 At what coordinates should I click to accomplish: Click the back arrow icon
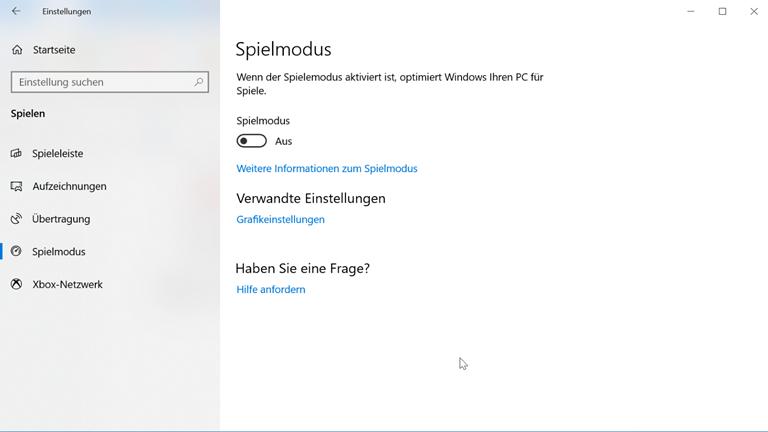[x=16, y=12]
